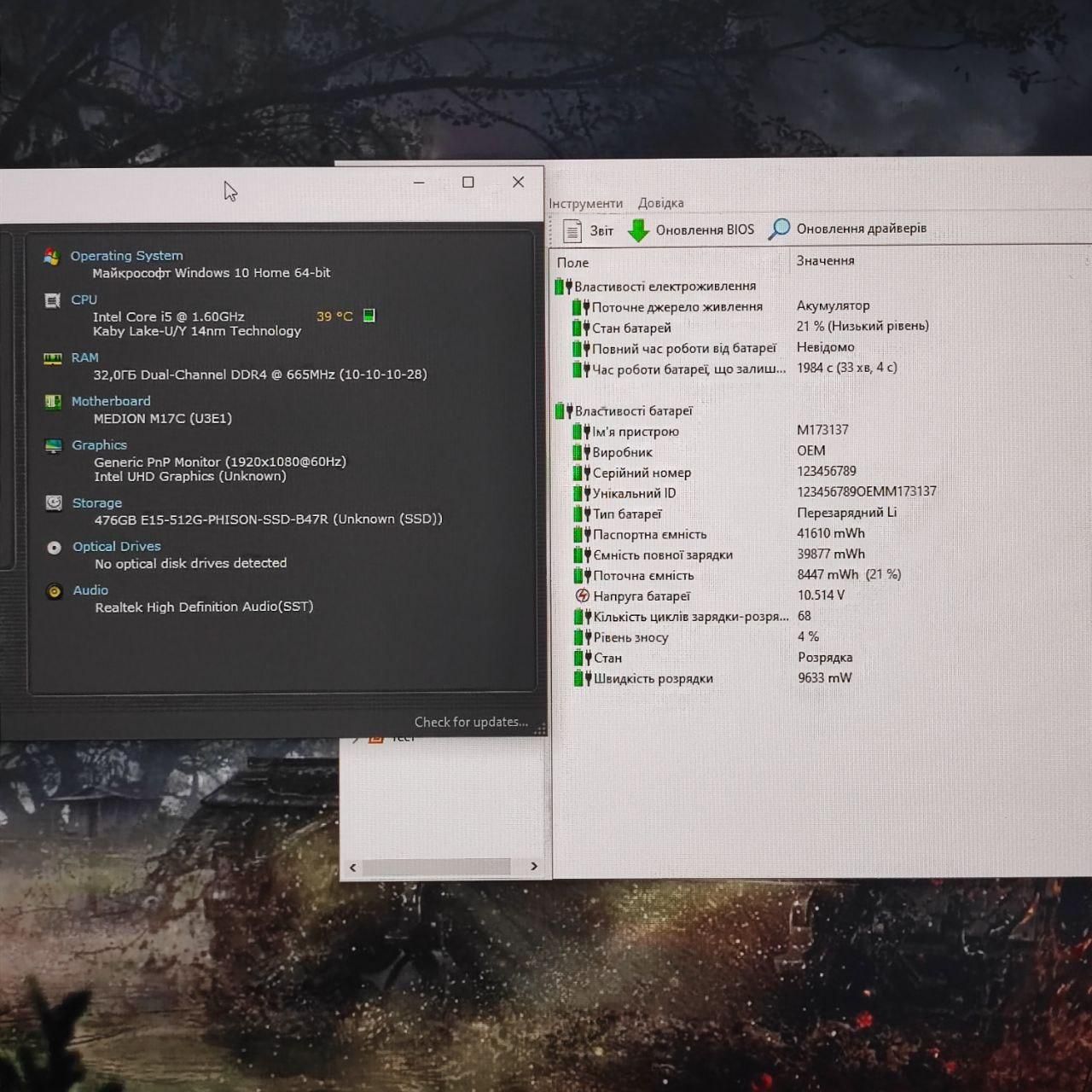The width and height of the screenshot is (1092, 1092).
Task: Select the Властивості батареї group row
Action: [x=633, y=410]
